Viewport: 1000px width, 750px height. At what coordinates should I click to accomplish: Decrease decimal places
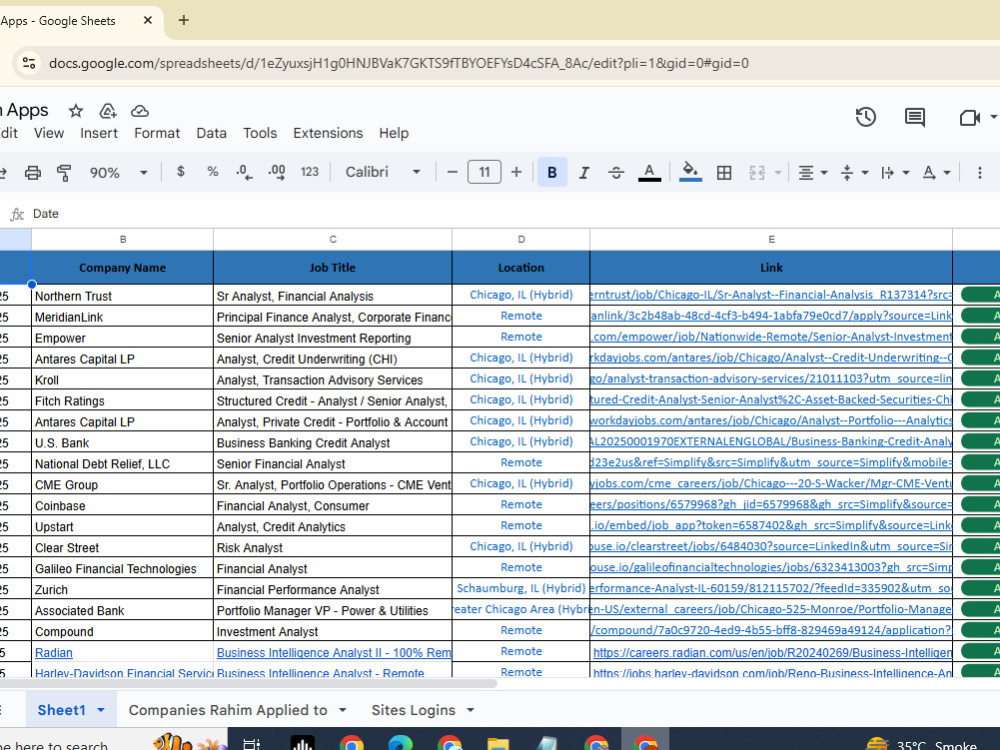pyautogui.click(x=244, y=172)
